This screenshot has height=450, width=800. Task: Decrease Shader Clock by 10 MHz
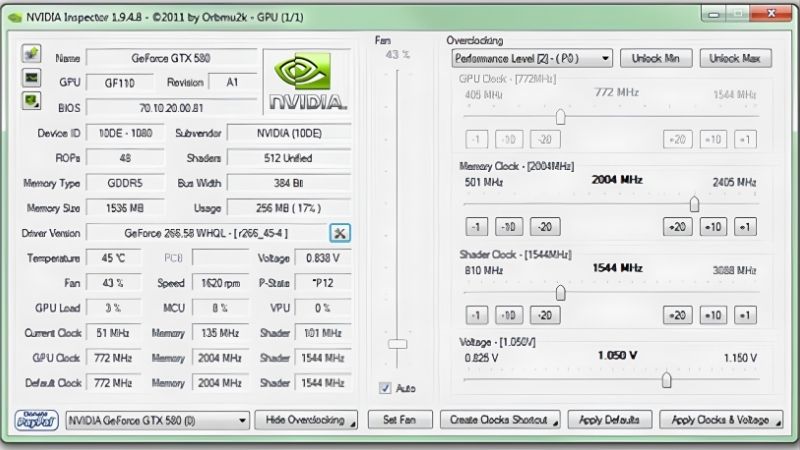tap(509, 315)
